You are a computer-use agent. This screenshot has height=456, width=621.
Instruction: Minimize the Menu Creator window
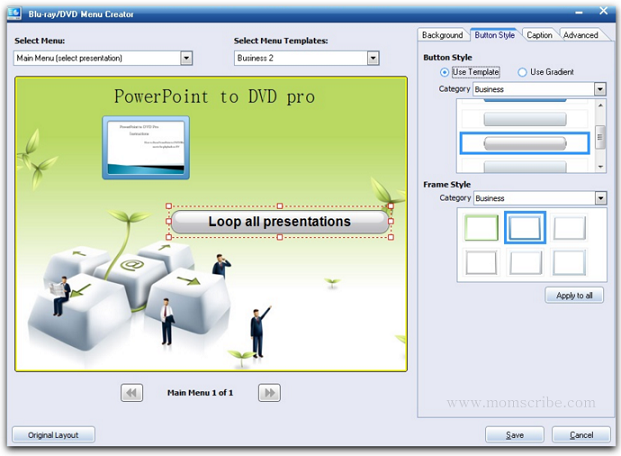[x=579, y=12]
